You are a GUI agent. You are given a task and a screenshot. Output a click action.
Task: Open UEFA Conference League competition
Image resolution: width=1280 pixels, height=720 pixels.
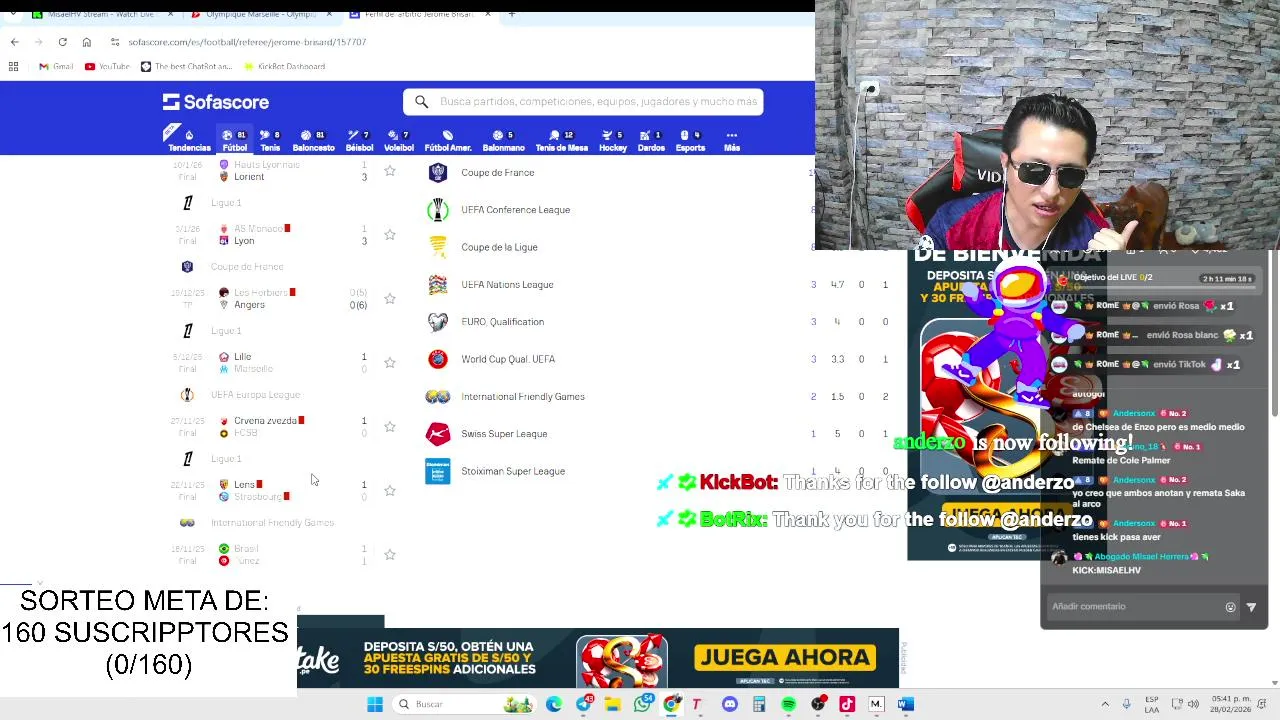(x=620, y=210)
